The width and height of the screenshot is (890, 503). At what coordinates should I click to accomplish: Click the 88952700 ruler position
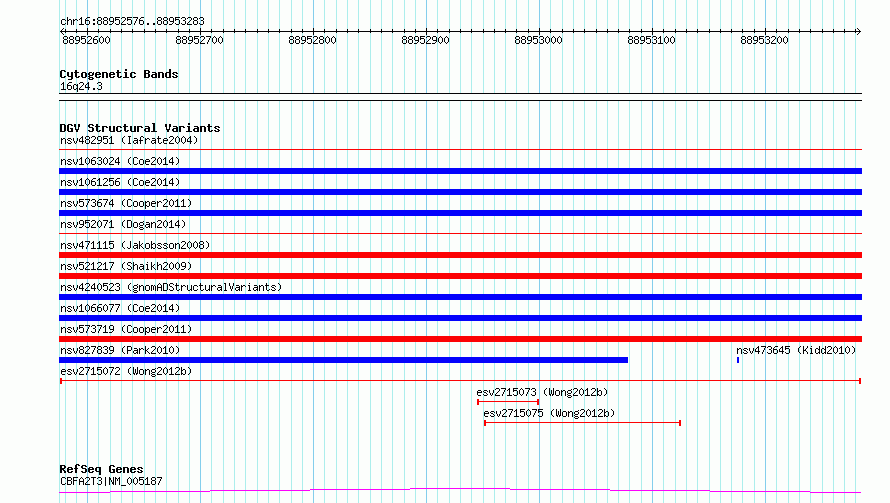click(x=199, y=40)
